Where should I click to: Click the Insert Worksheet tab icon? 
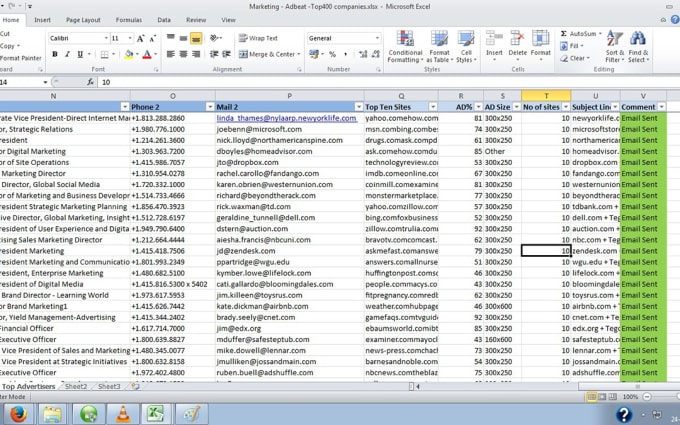[x=135, y=386]
